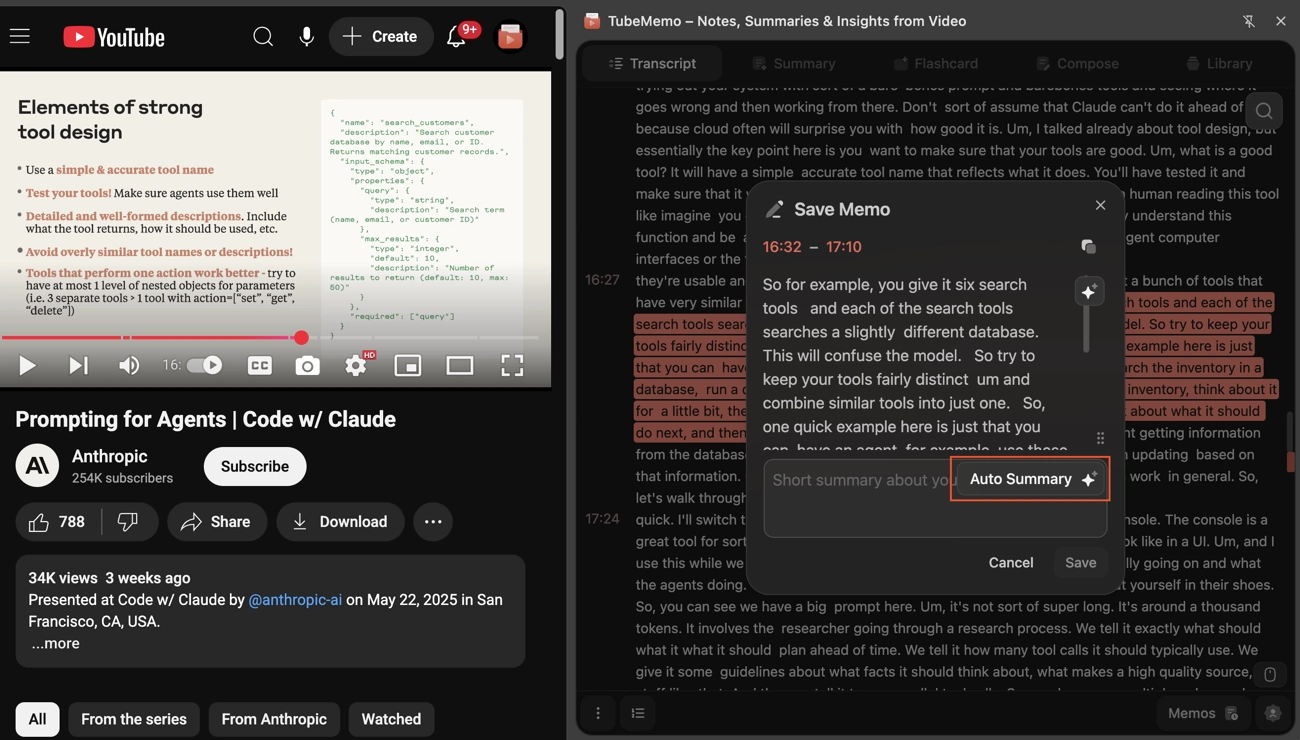Screen dimensions: 1300x740
Task: Open TubeMemo vertical dots menu
Action: [598, 713]
